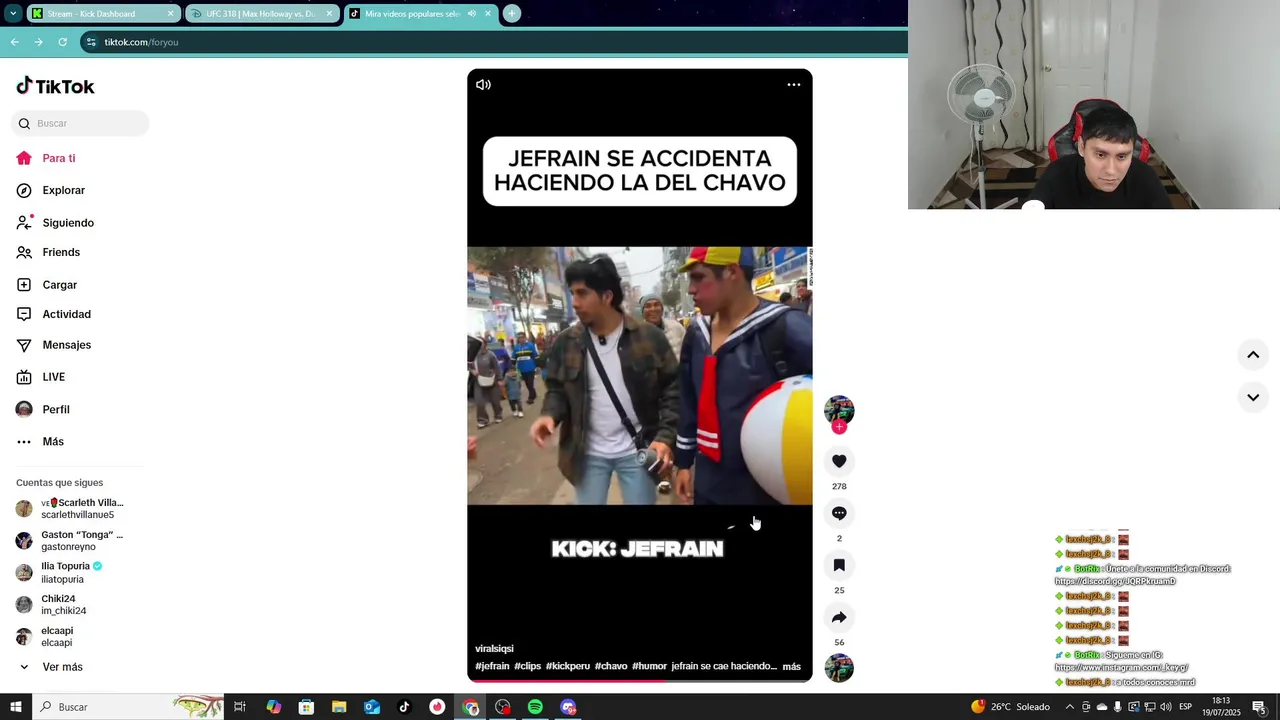Open Microsoft Store from taskbar
The height and width of the screenshot is (720, 1280).
point(306,707)
